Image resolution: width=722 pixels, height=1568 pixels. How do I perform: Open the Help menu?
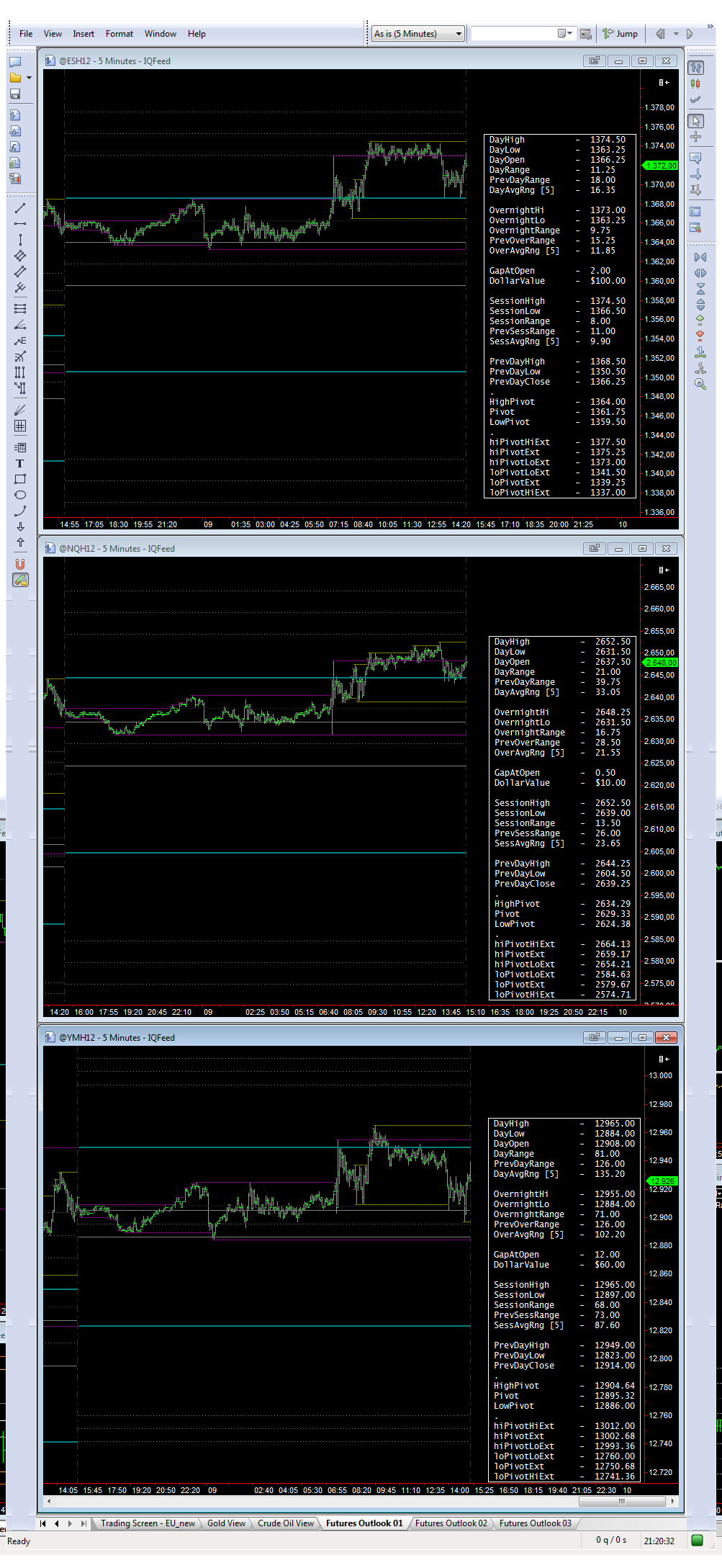(197, 34)
